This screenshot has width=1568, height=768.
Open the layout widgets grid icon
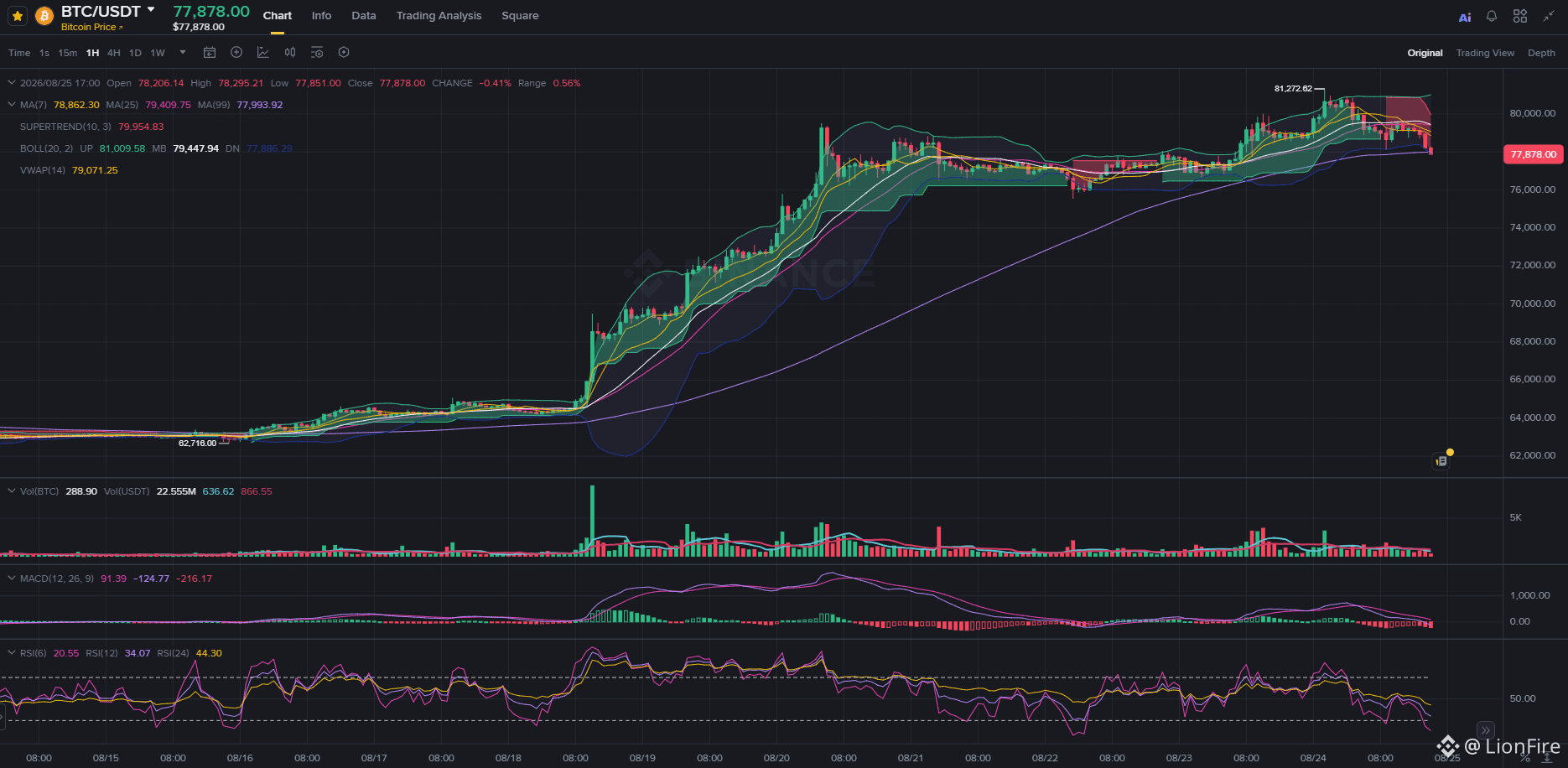(1520, 16)
